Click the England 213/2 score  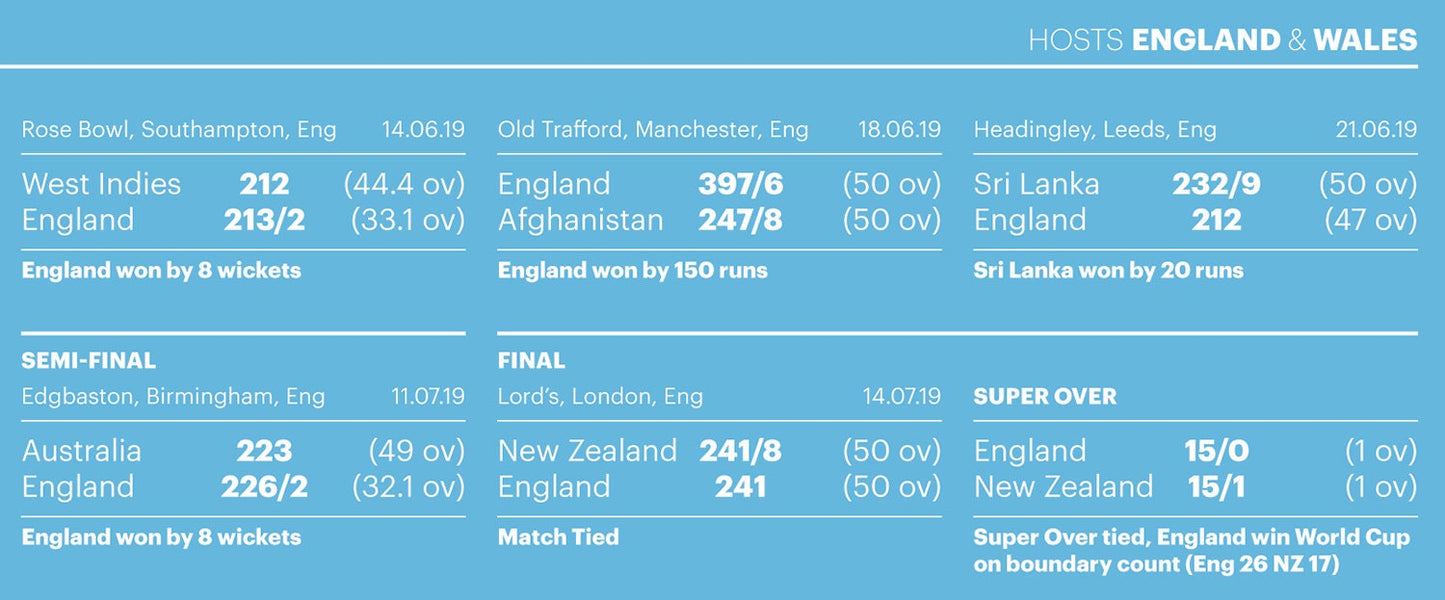264,220
